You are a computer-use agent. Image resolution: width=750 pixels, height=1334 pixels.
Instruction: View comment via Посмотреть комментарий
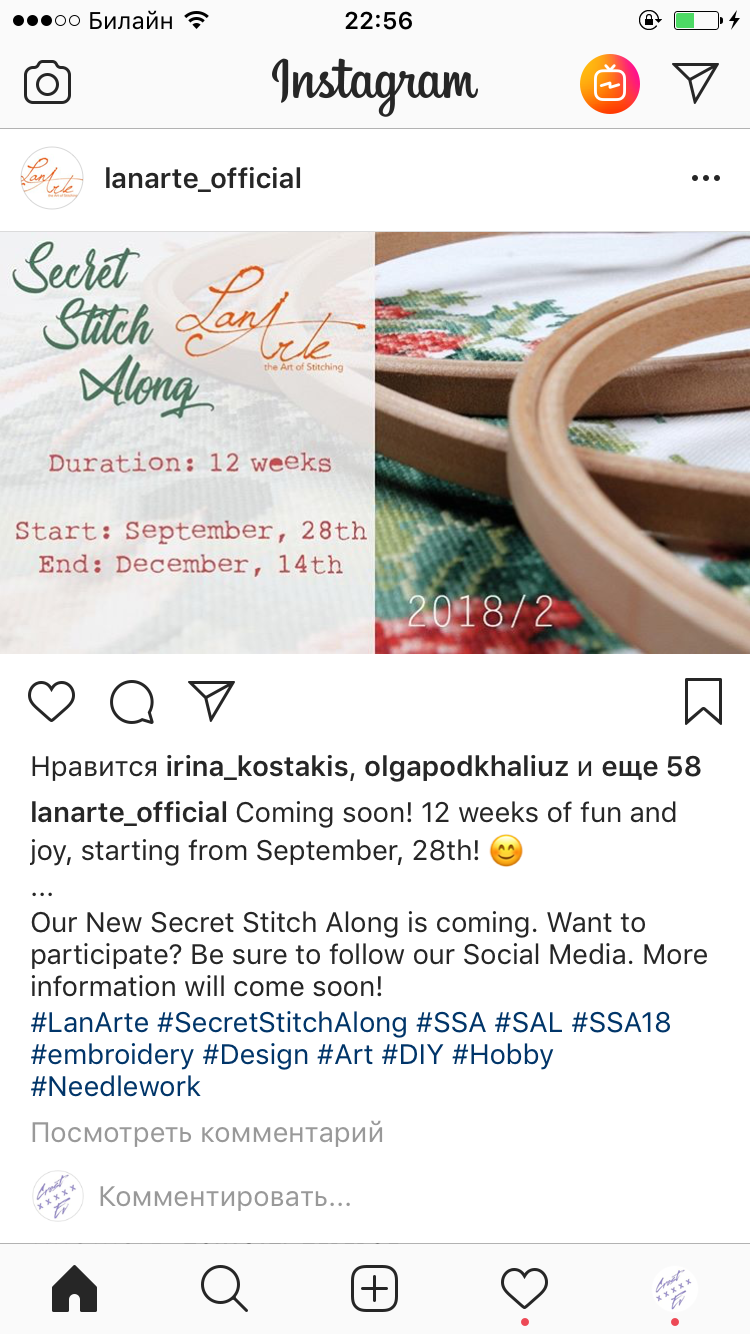[x=207, y=1133]
